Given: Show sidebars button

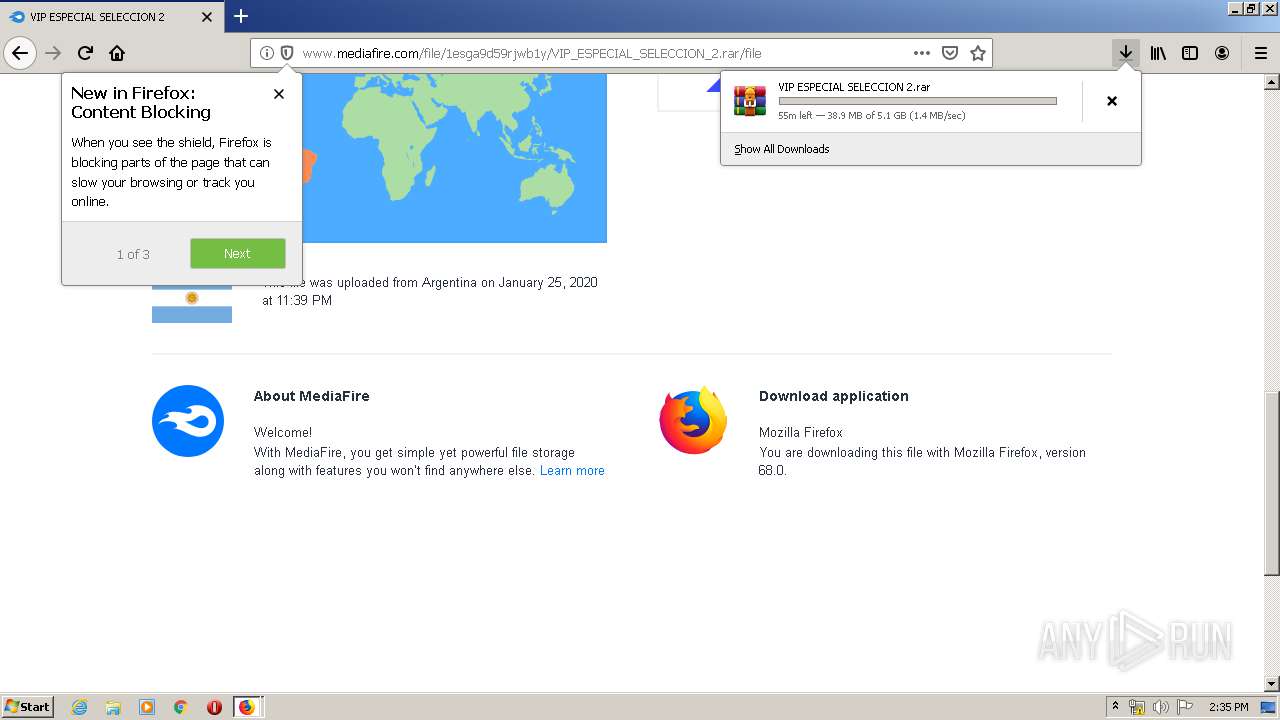Looking at the screenshot, I should tap(1190, 53).
